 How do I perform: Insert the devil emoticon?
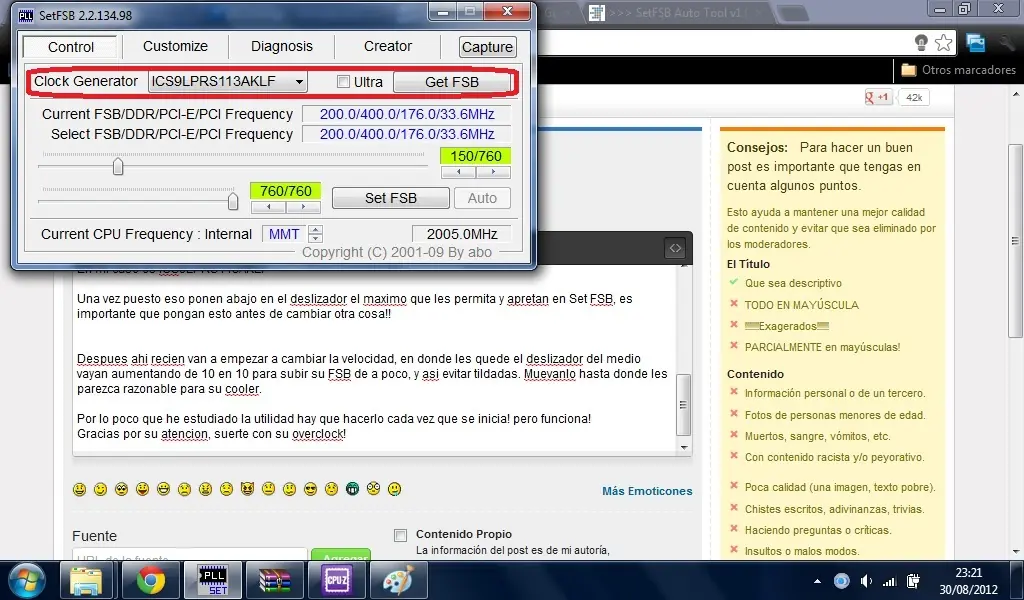[x=247, y=488]
